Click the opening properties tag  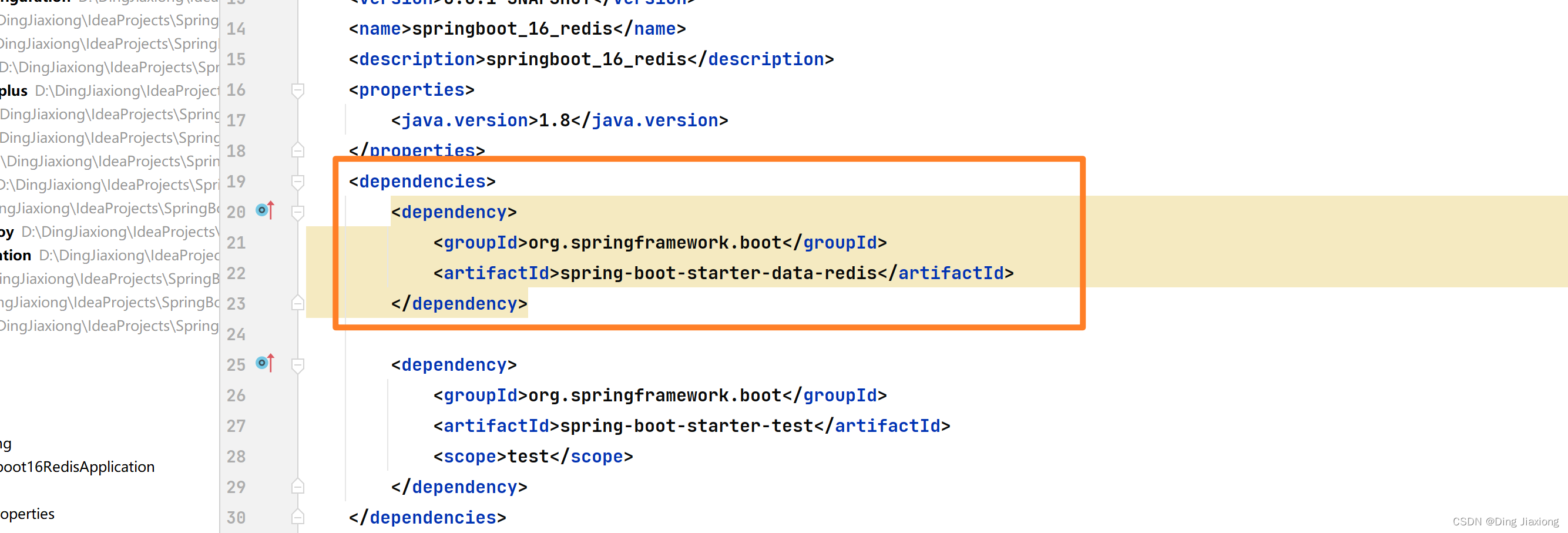tap(411, 90)
